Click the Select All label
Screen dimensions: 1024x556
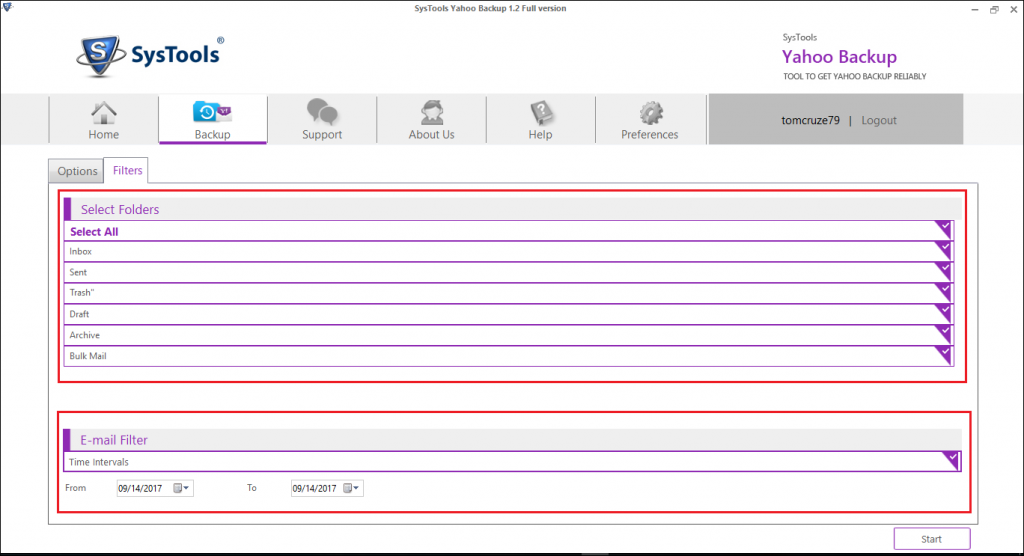tap(94, 232)
